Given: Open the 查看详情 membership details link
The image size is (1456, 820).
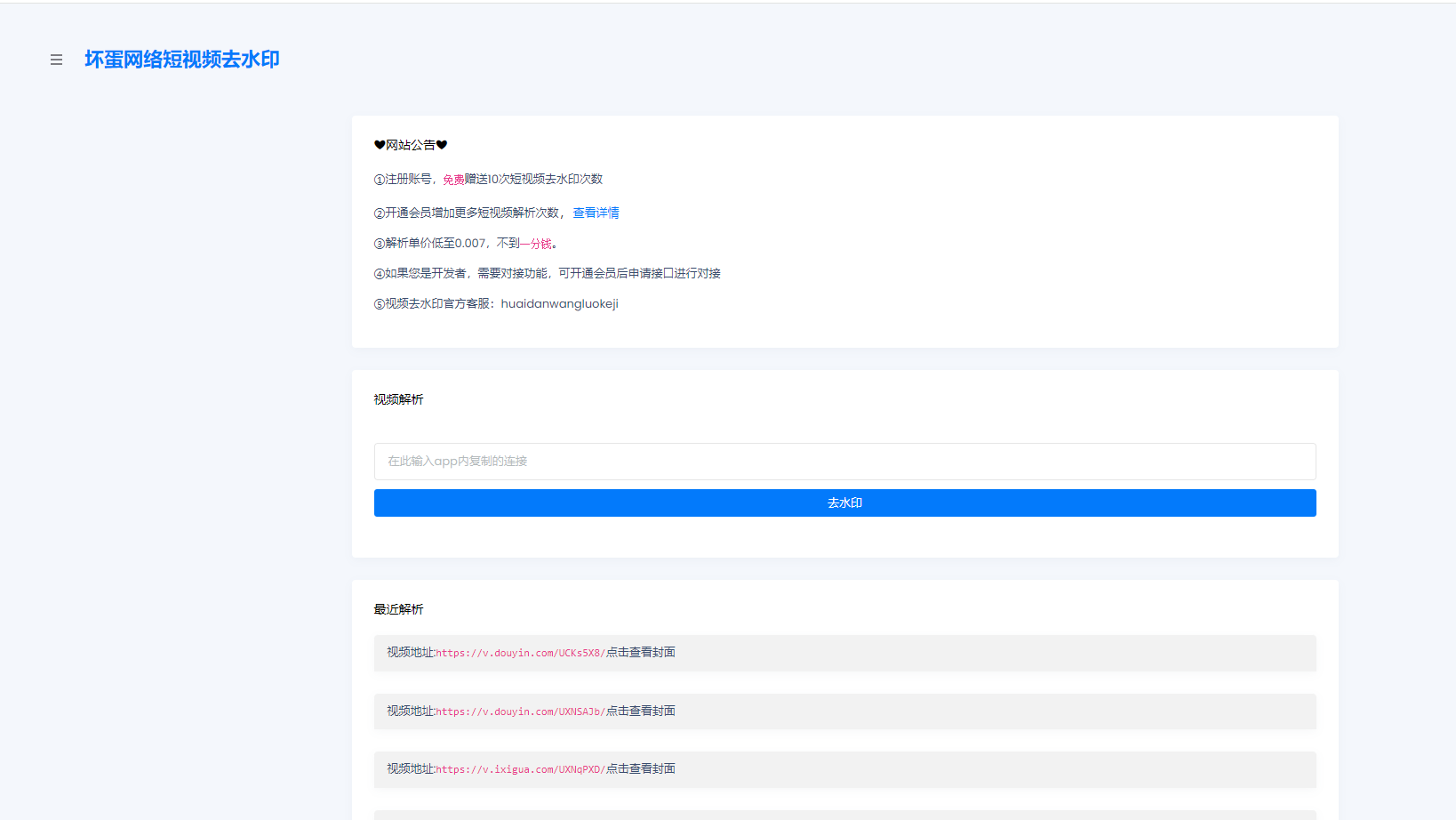Looking at the screenshot, I should (x=596, y=213).
